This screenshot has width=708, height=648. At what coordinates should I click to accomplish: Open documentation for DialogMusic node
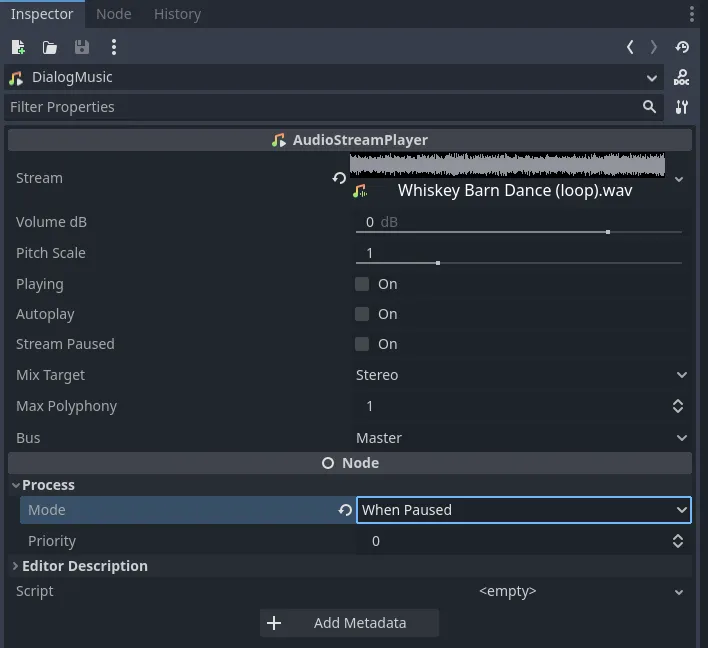click(681, 78)
